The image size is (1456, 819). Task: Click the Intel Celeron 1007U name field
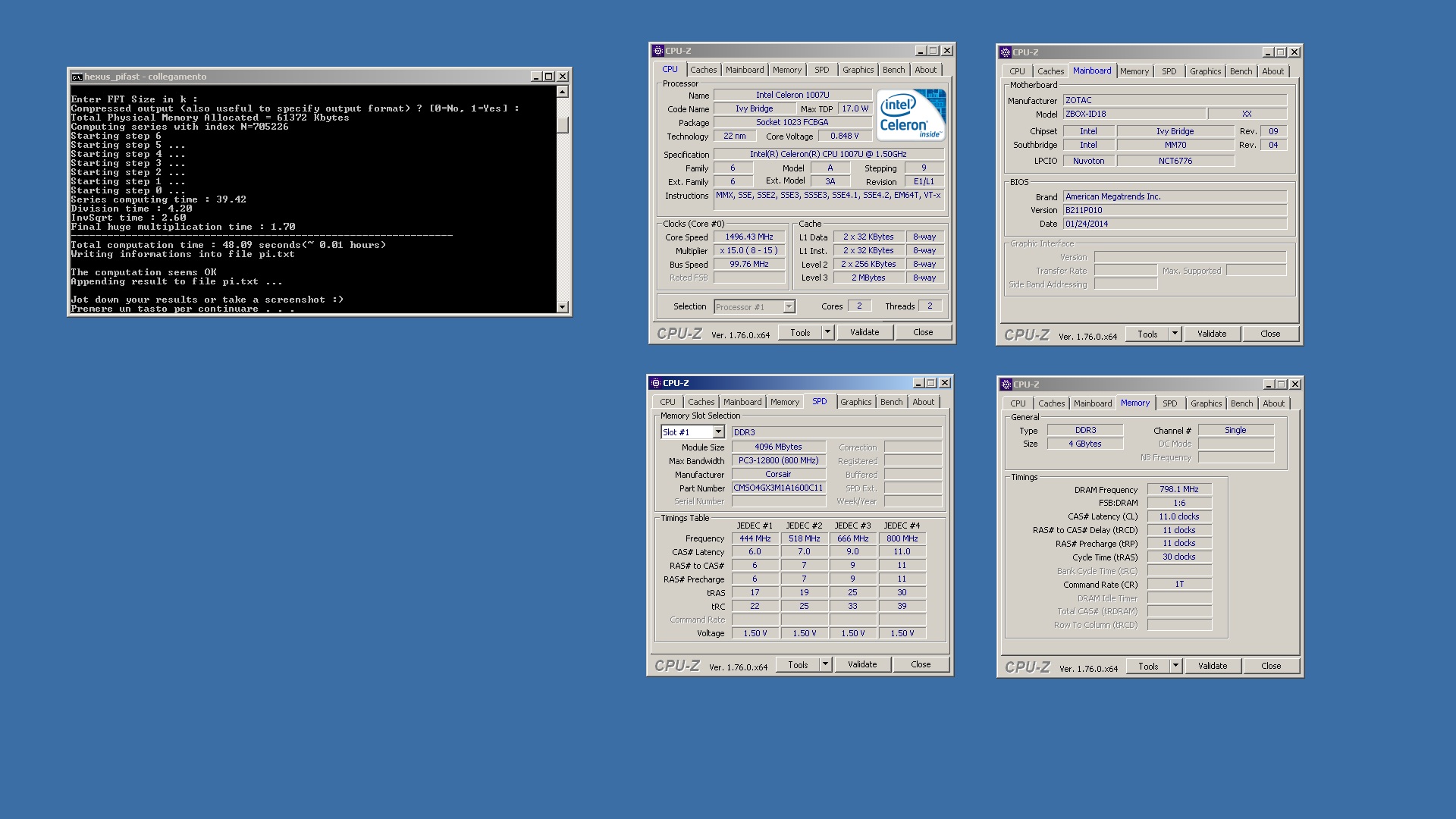point(792,95)
